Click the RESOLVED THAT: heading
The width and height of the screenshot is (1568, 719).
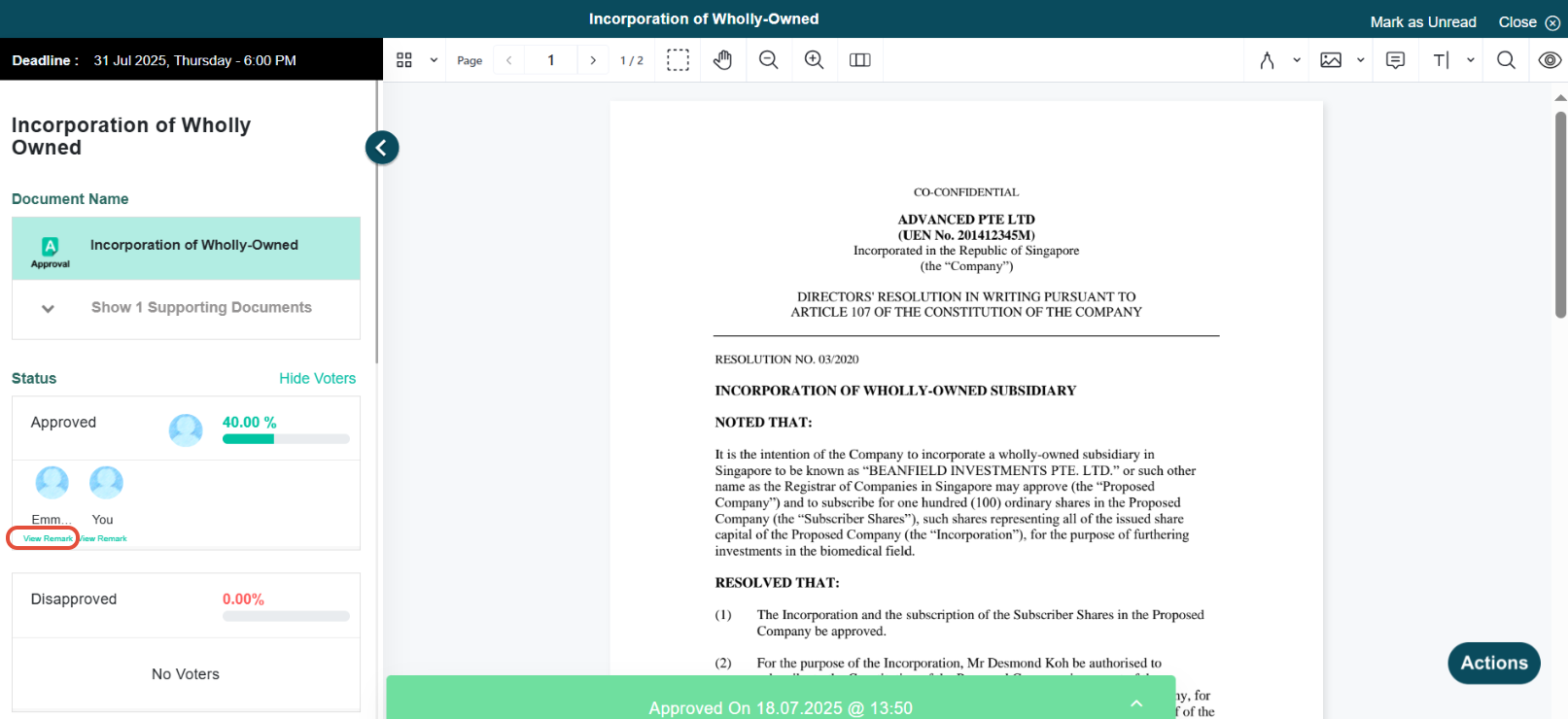tap(777, 583)
